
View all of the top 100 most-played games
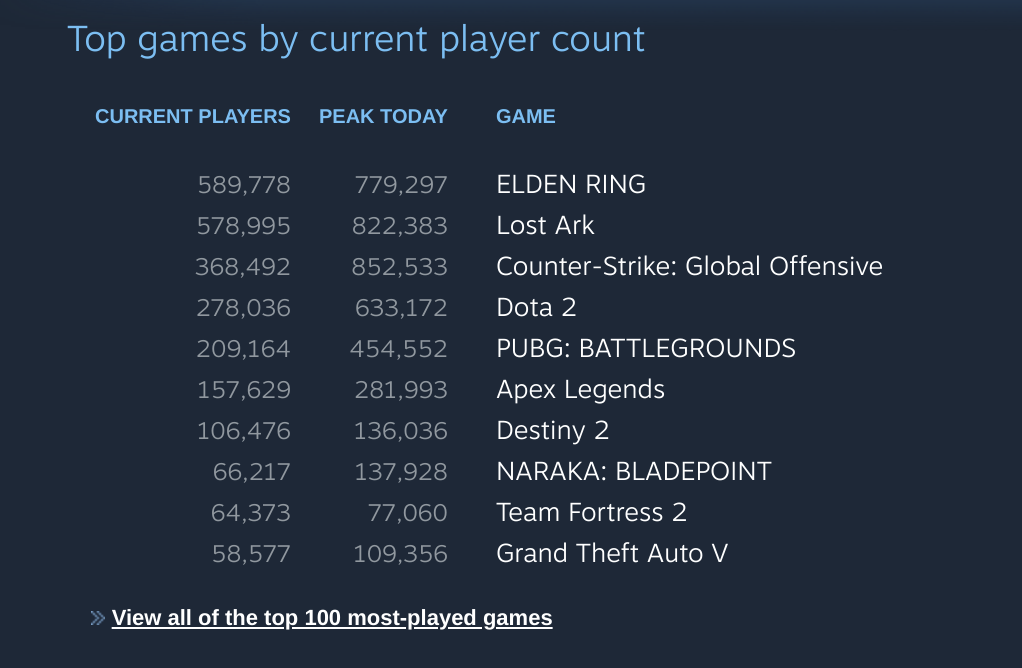[332, 618]
